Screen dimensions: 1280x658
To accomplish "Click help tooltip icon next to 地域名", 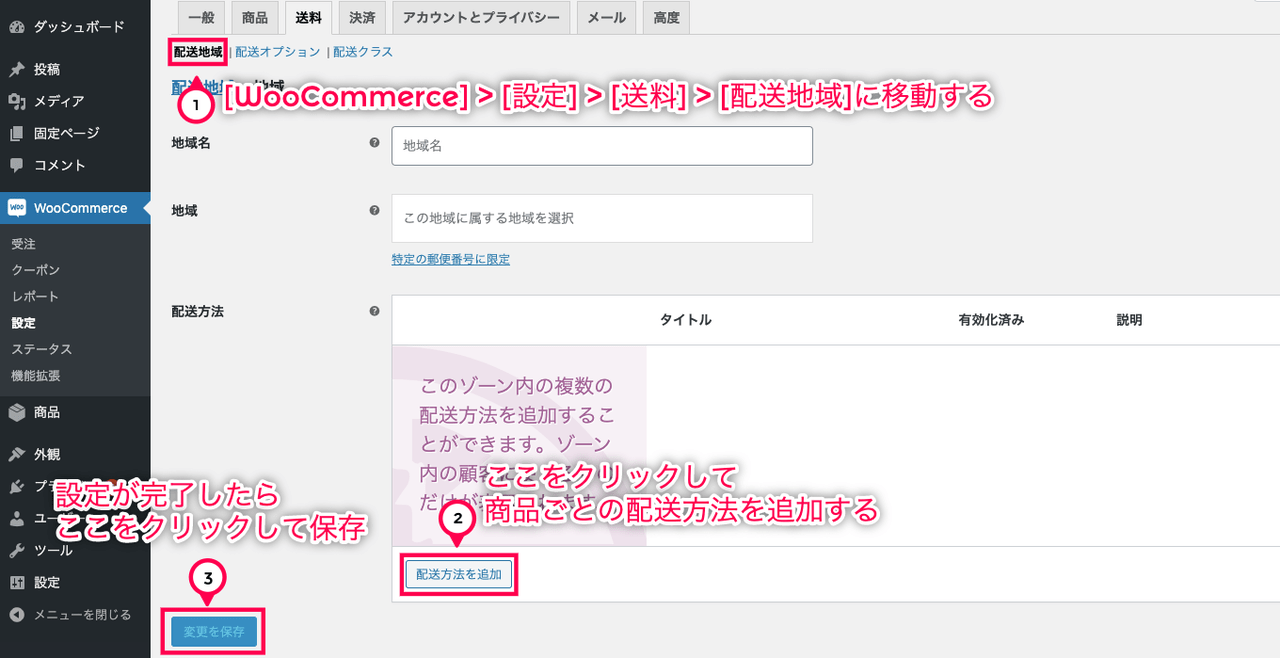I will click(374, 143).
